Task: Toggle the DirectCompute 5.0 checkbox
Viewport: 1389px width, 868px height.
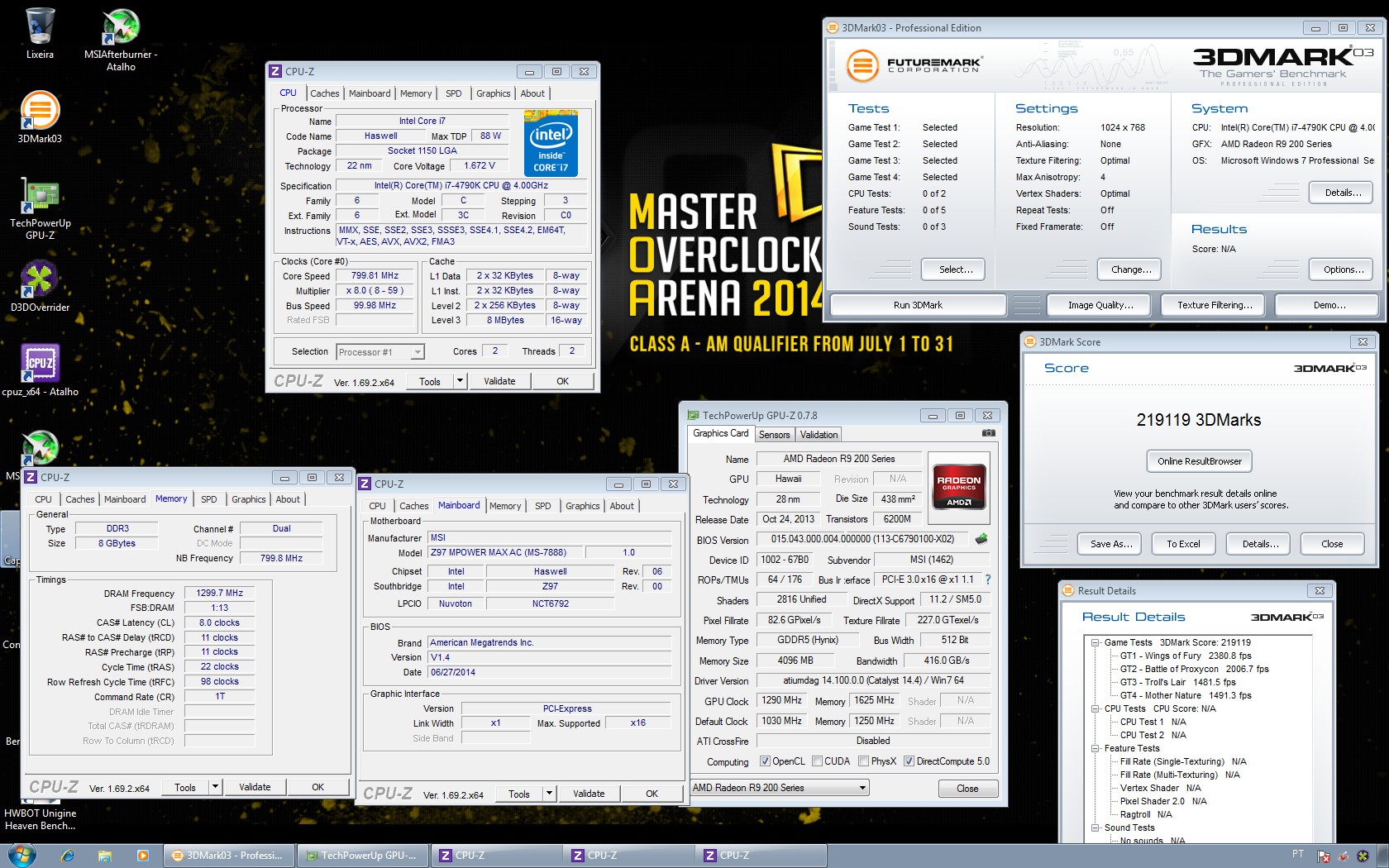Action: (909, 761)
